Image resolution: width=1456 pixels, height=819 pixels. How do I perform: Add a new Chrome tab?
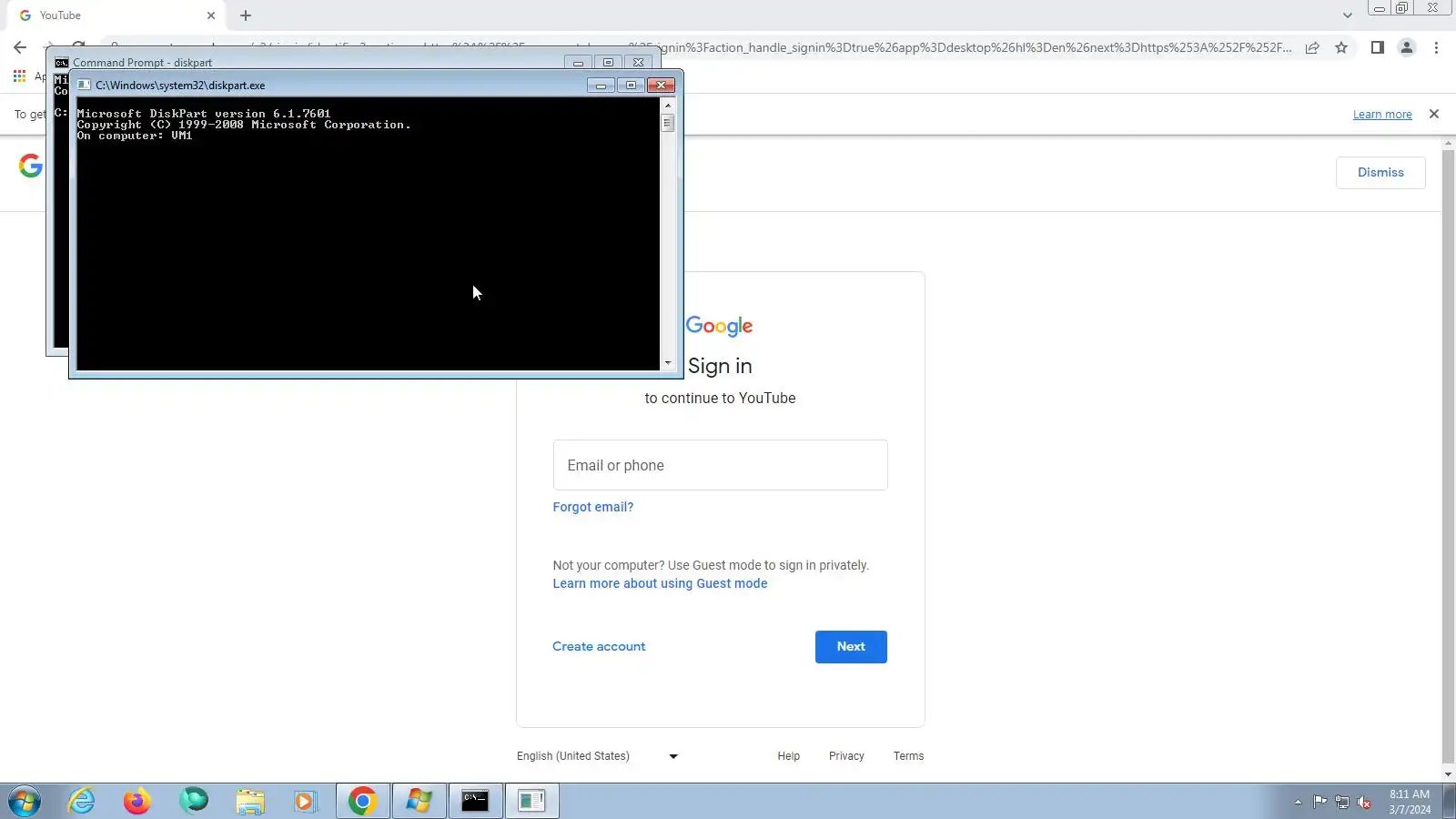[246, 15]
